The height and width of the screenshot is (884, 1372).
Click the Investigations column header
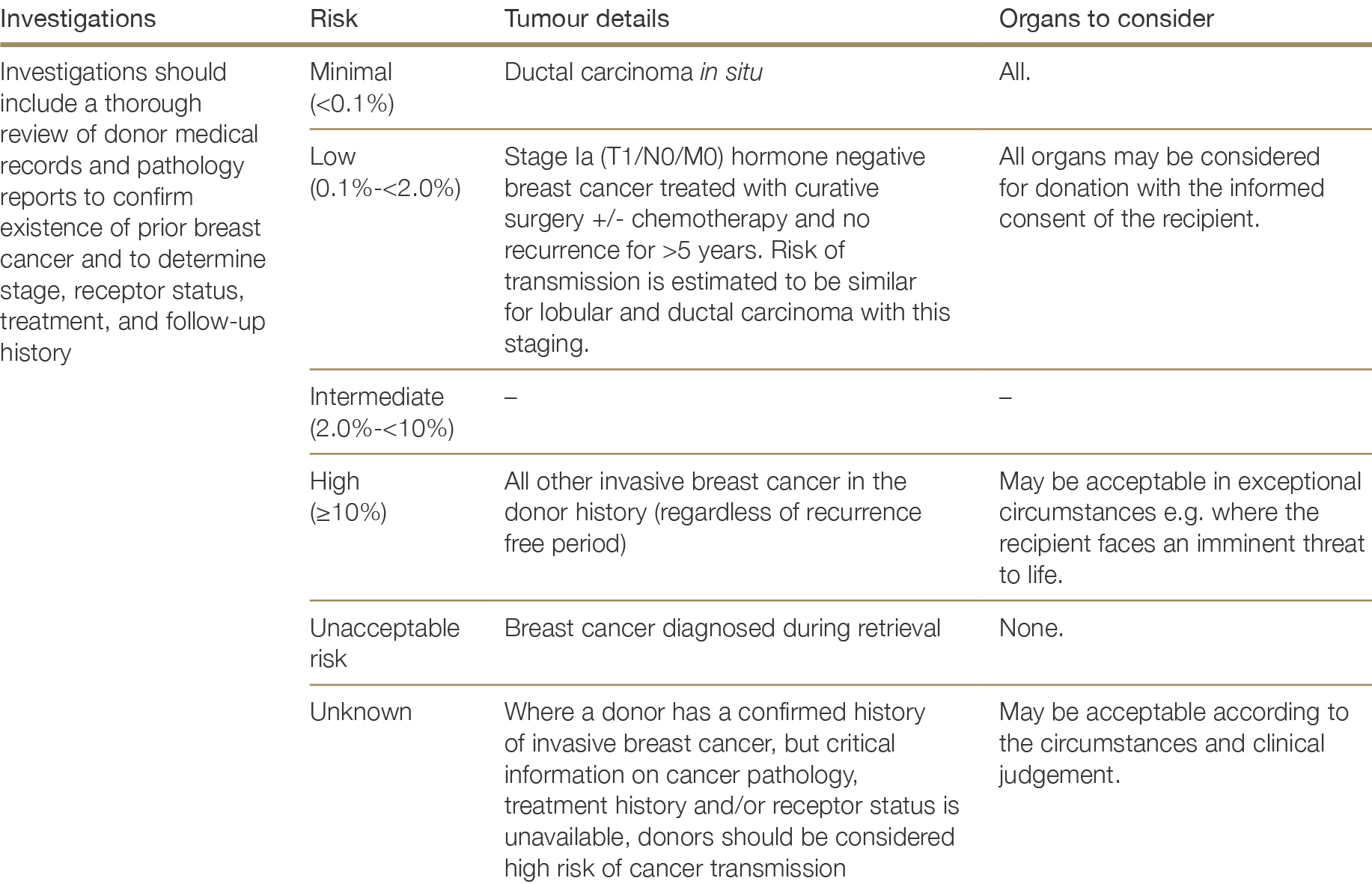click(x=78, y=19)
